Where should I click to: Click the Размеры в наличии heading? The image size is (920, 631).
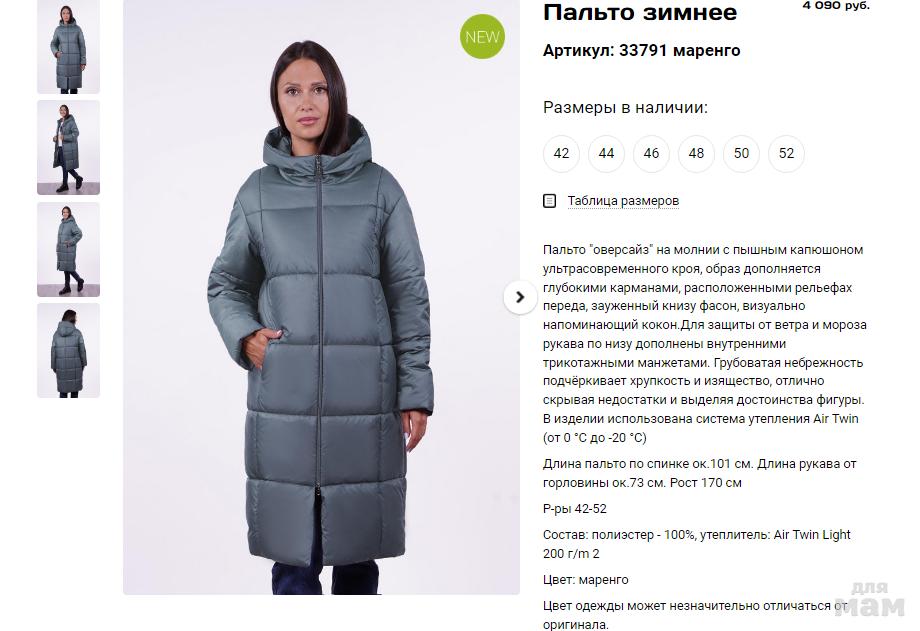pos(625,108)
